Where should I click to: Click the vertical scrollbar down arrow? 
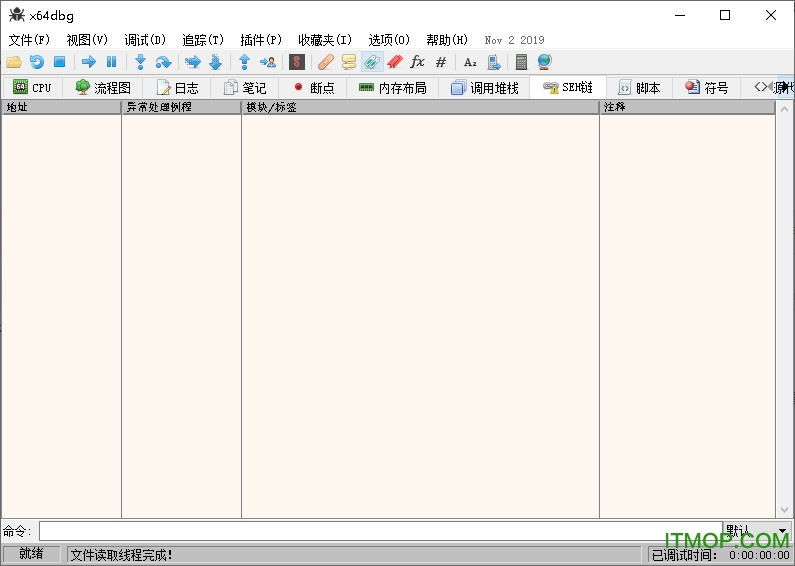point(784,510)
